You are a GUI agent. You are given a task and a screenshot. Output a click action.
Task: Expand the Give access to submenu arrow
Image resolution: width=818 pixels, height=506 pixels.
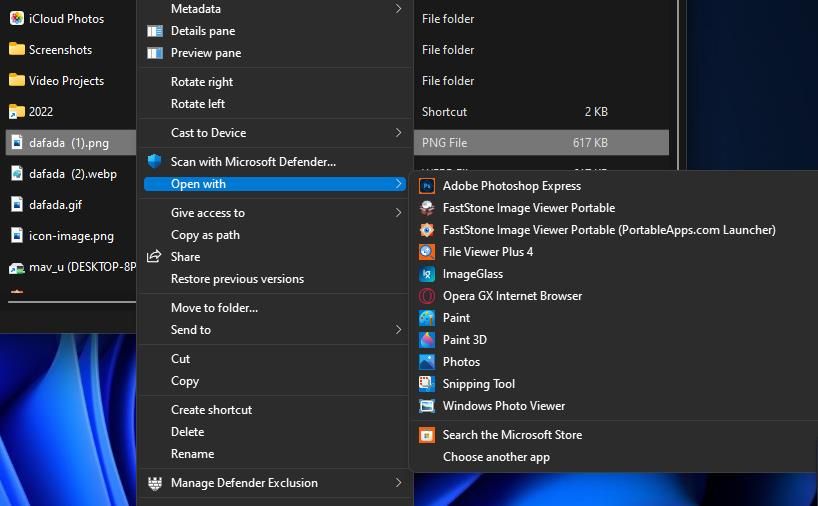pyautogui.click(x=398, y=212)
